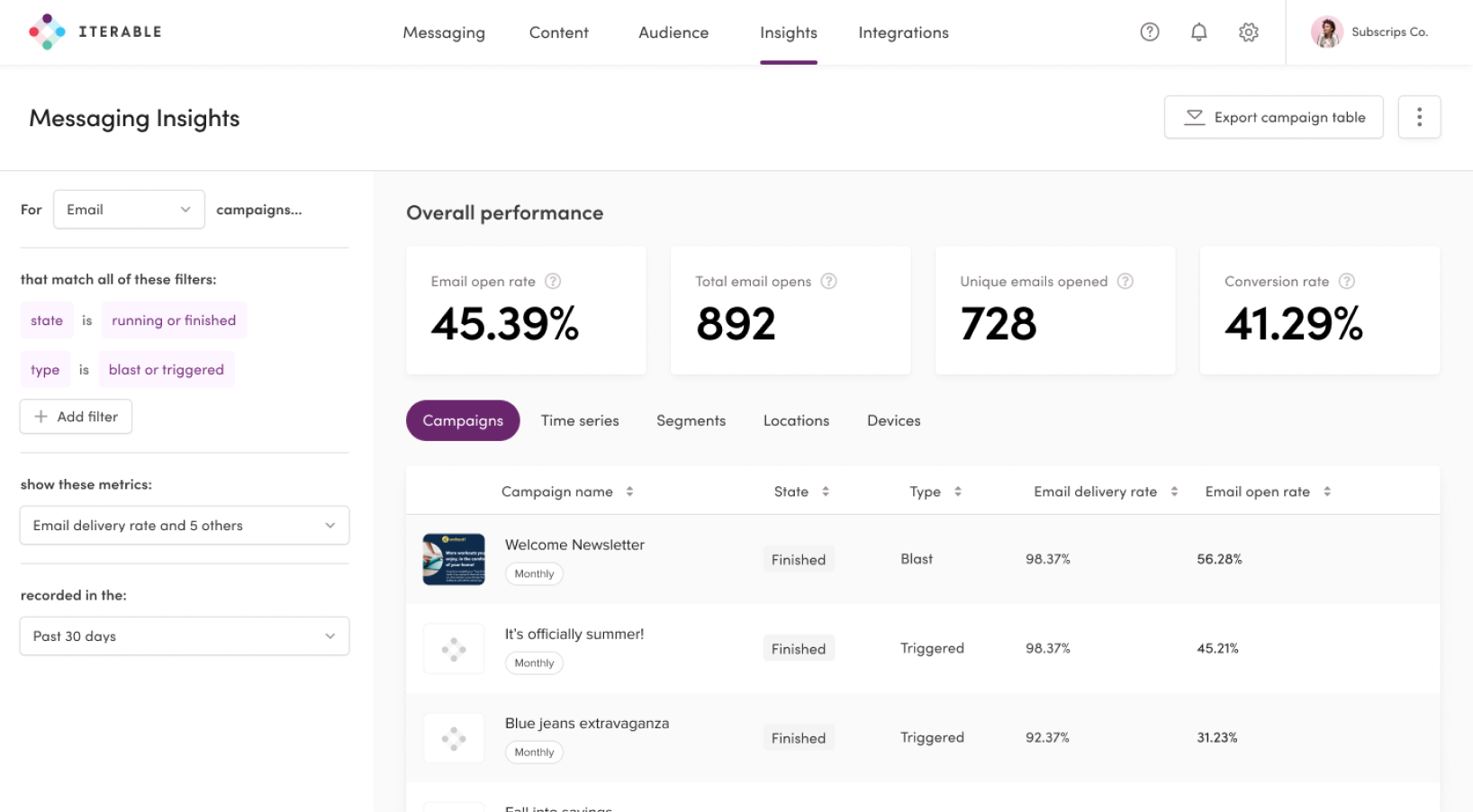This screenshot has width=1473, height=812.
Task: Click the 728 unique emails opened card
Action: [x=1055, y=311]
